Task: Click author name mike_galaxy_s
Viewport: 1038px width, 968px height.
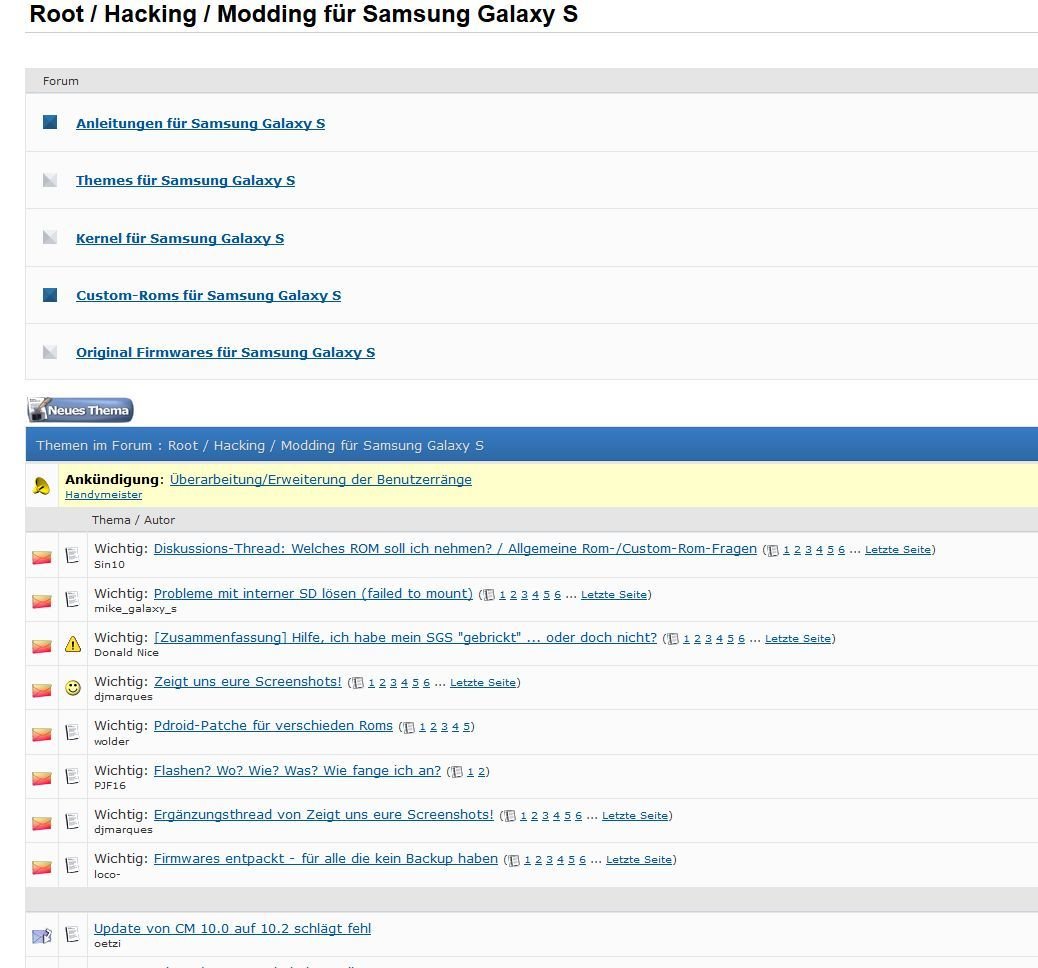Action: pos(135,609)
